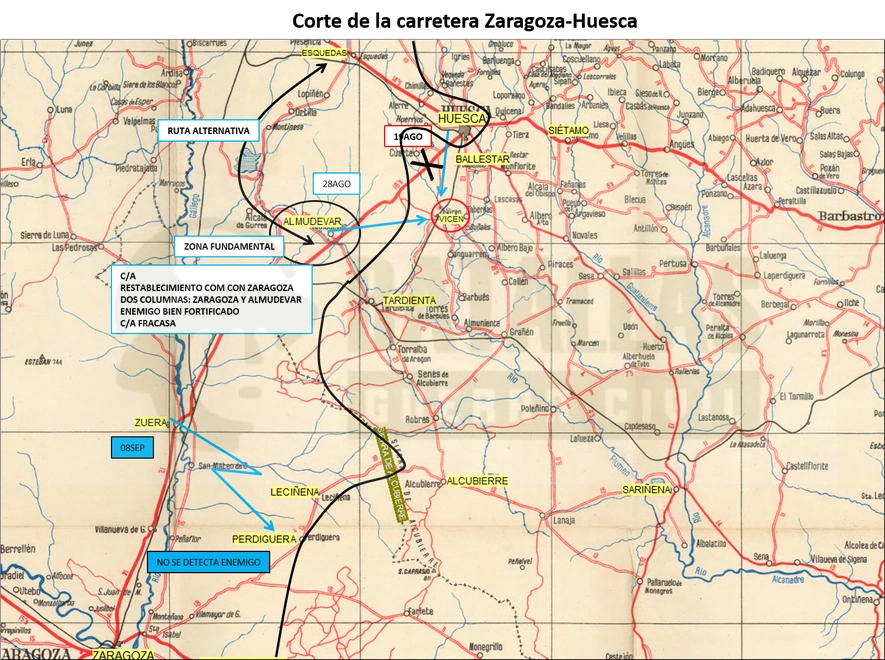Select the LECIÑENA highlighted label
Viewport: 885px width, 660px height.
pyautogui.click(x=295, y=492)
